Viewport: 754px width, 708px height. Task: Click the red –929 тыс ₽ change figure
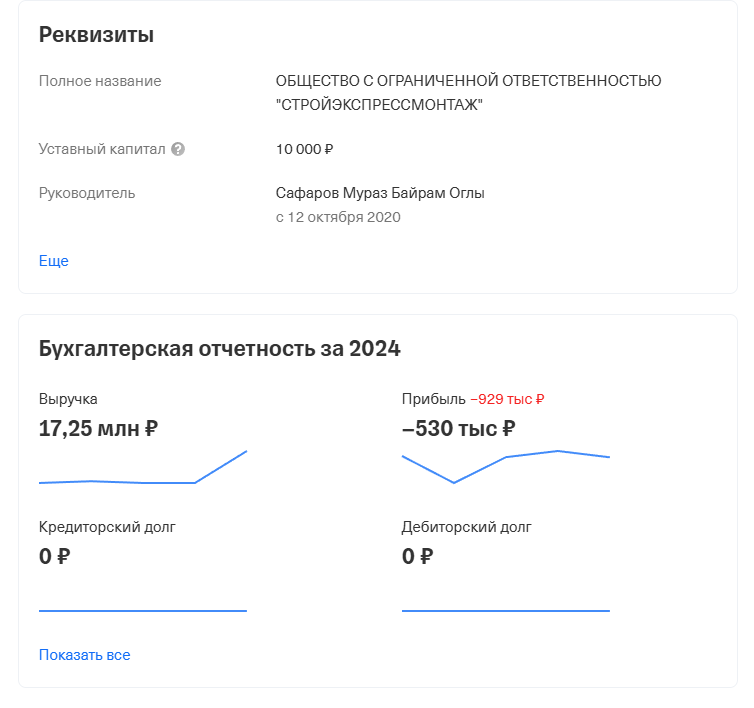click(507, 399)
